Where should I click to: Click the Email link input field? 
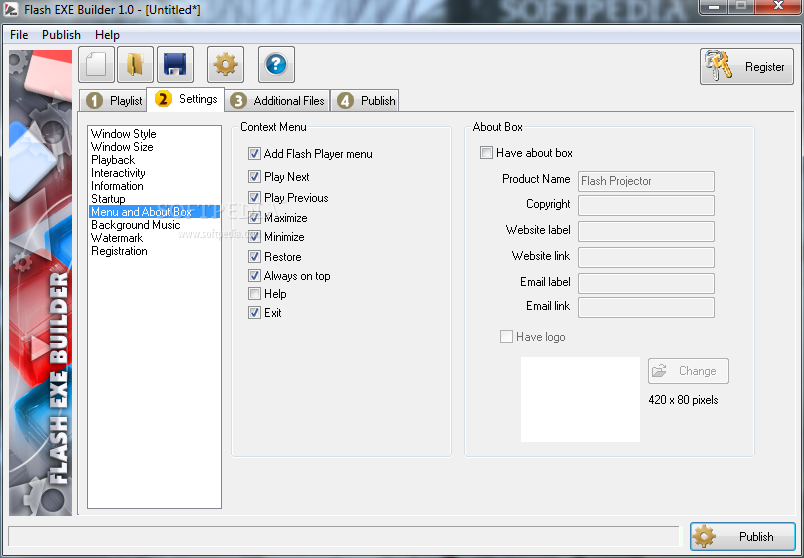646,307
